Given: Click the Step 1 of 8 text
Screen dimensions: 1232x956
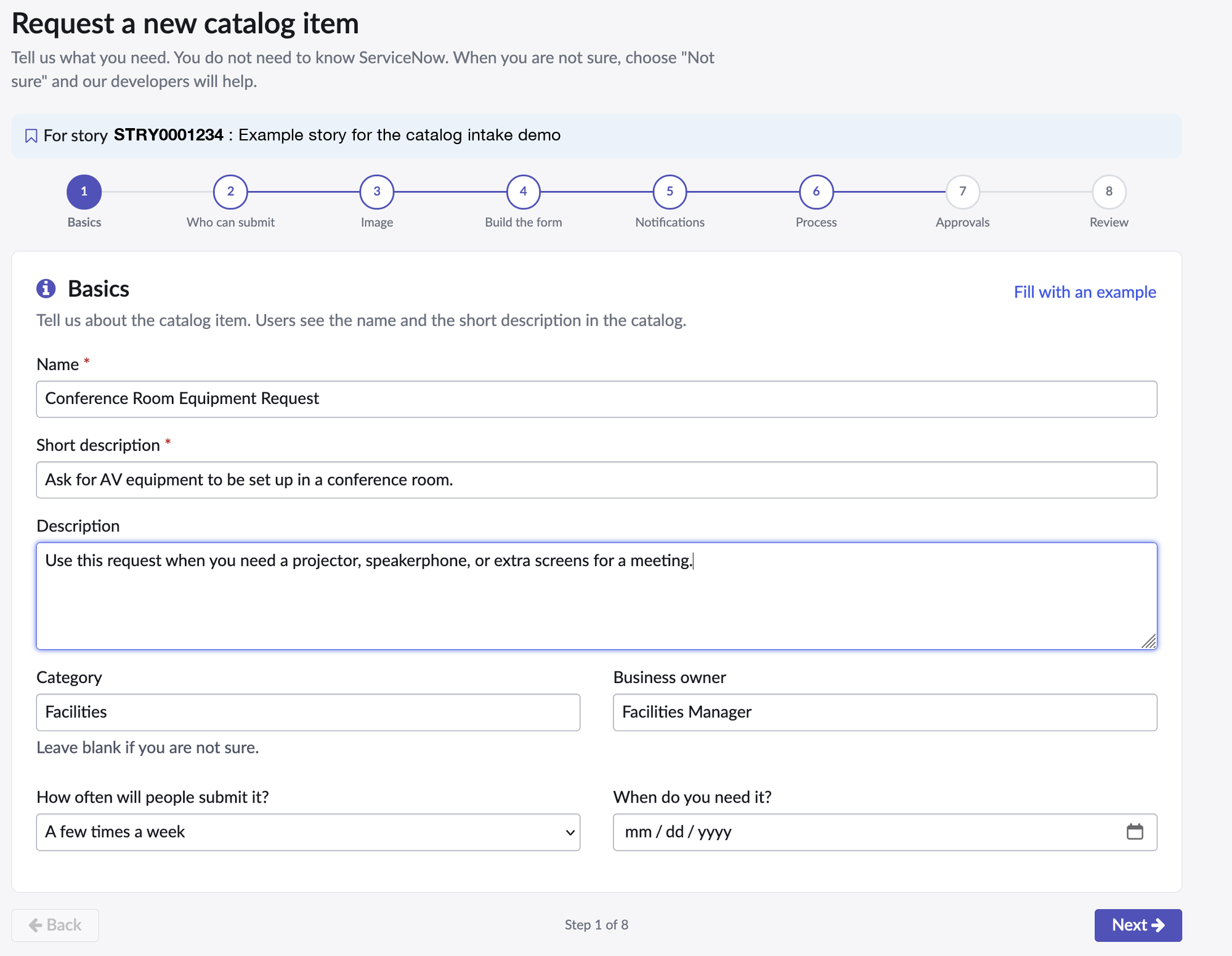Looking at the screenshot, I should [x=596, y=925].
